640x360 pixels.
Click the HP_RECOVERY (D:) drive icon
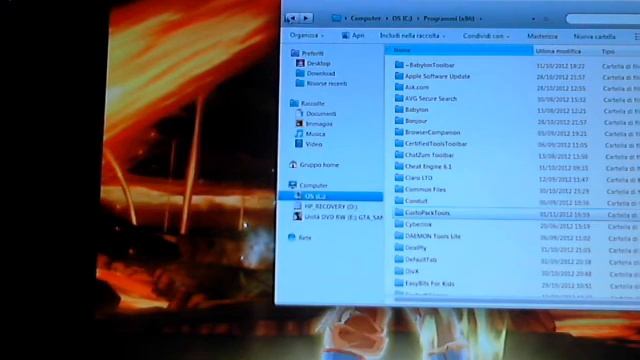298,207
